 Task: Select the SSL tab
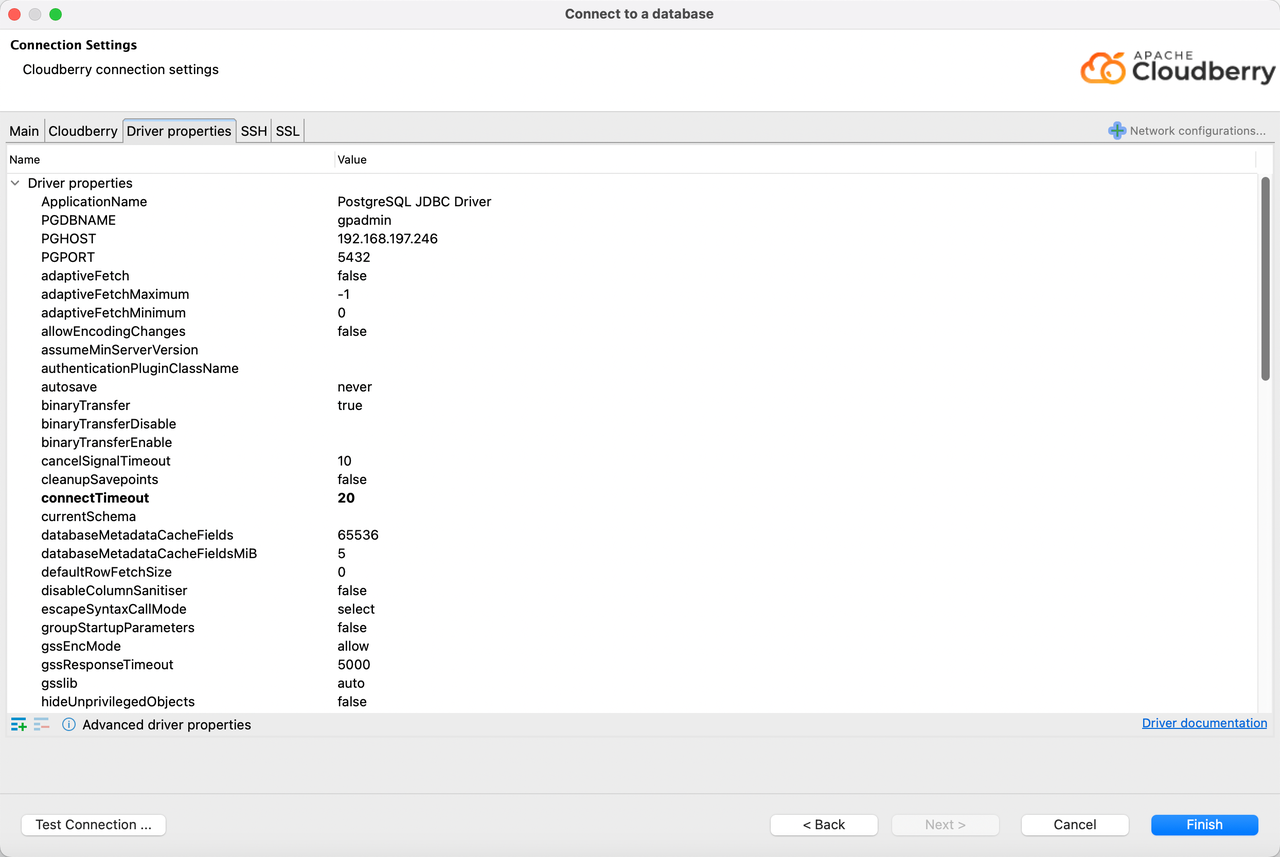pos(287,131)
